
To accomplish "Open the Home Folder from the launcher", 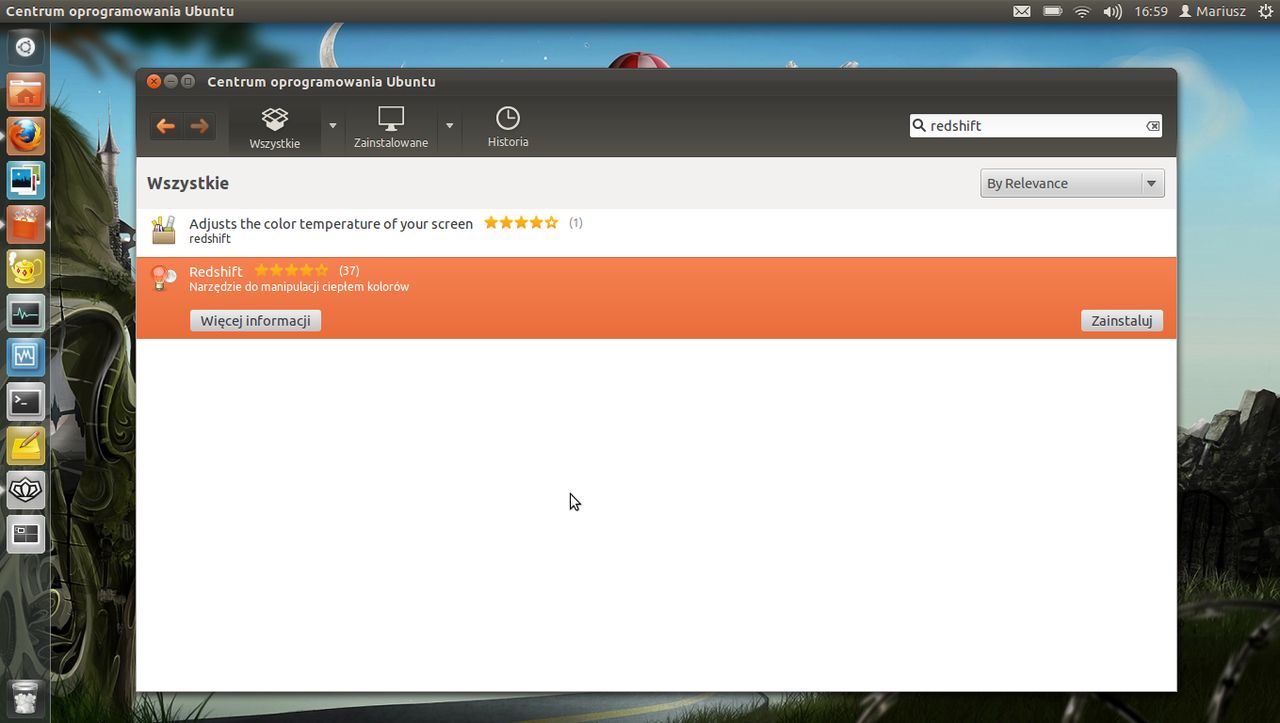I will (x=26, y=92).
